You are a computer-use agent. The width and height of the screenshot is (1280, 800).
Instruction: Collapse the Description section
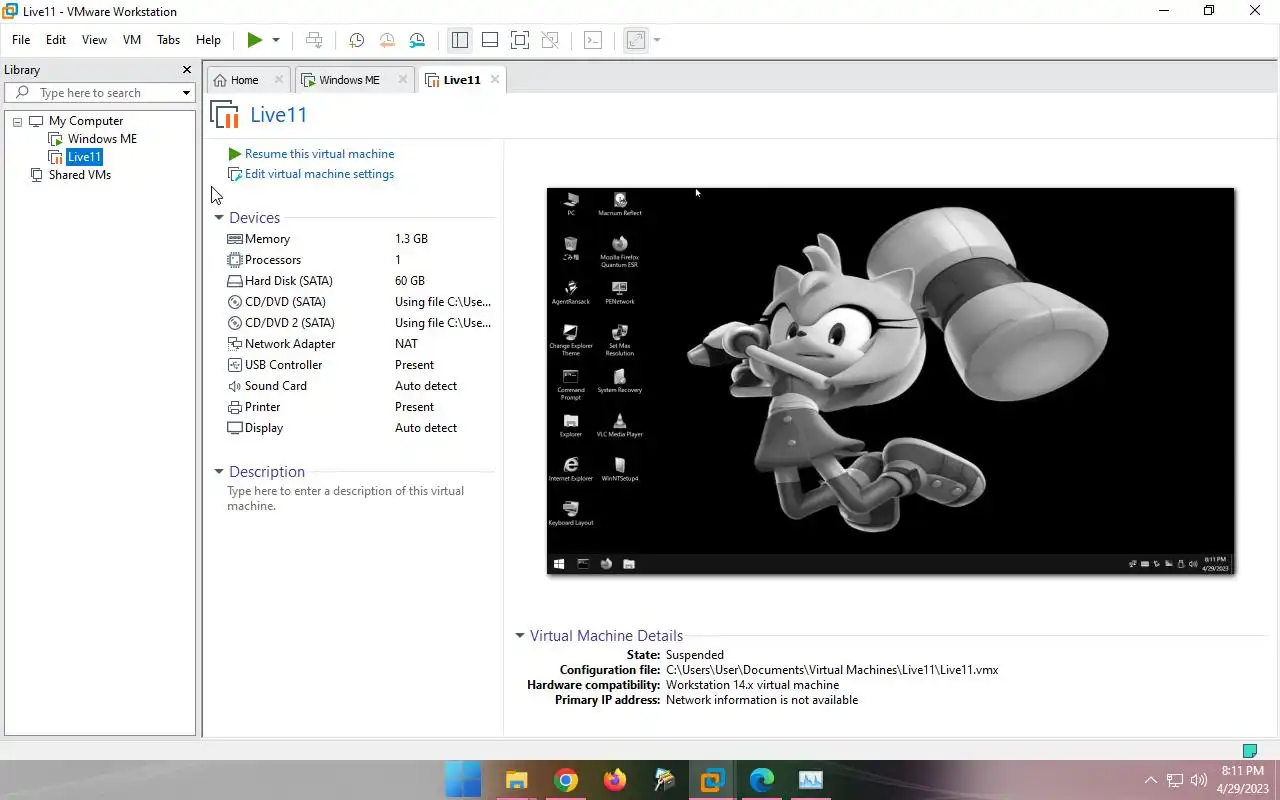pyautogui.click(x=219, y=472)
